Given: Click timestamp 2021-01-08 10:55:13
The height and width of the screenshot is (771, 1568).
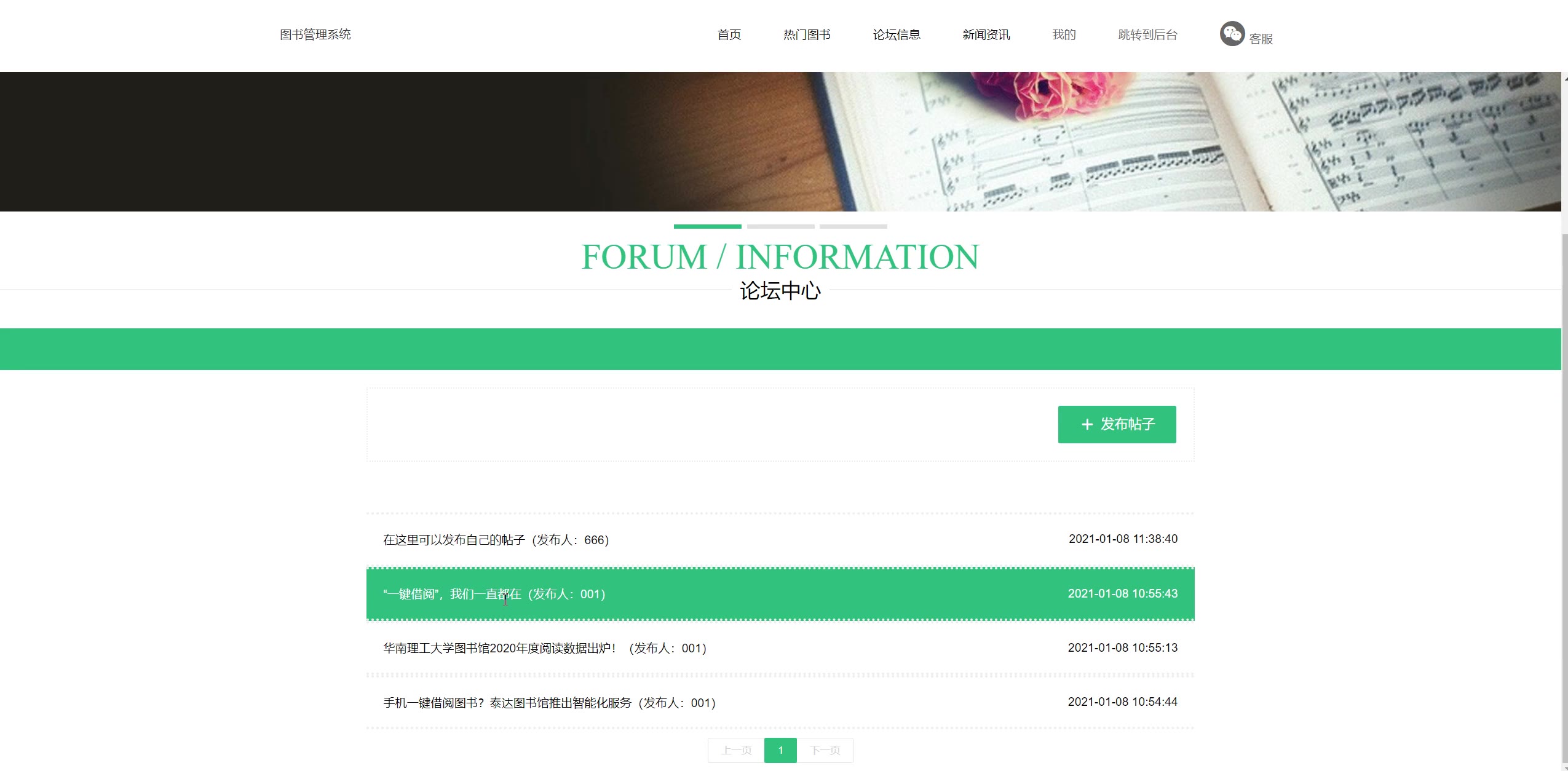Looking at the screenshot, I should click(1123, 647).
